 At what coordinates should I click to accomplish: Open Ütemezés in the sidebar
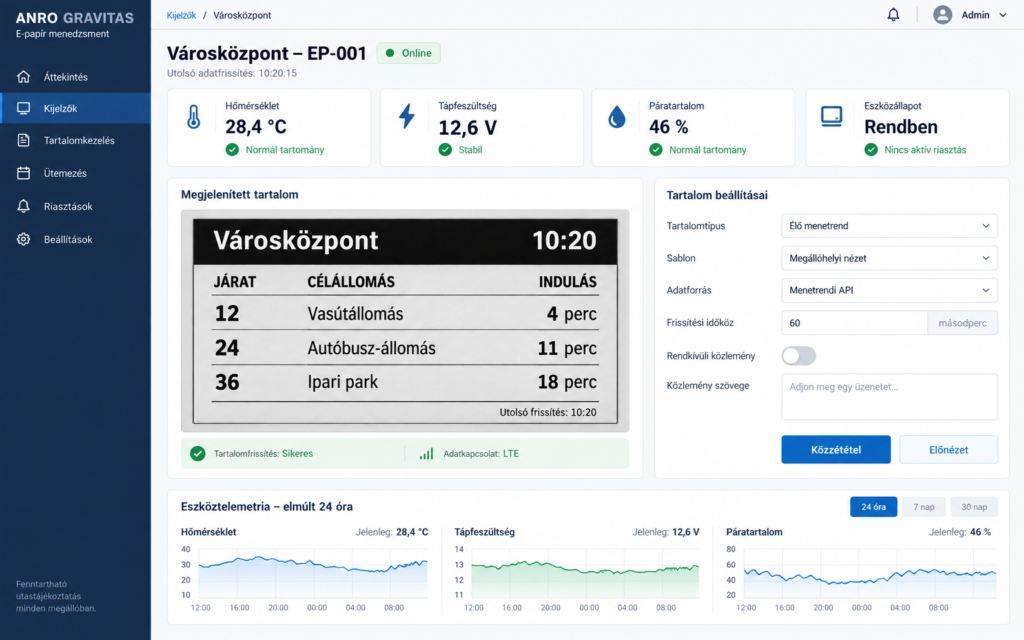[75, 173]
